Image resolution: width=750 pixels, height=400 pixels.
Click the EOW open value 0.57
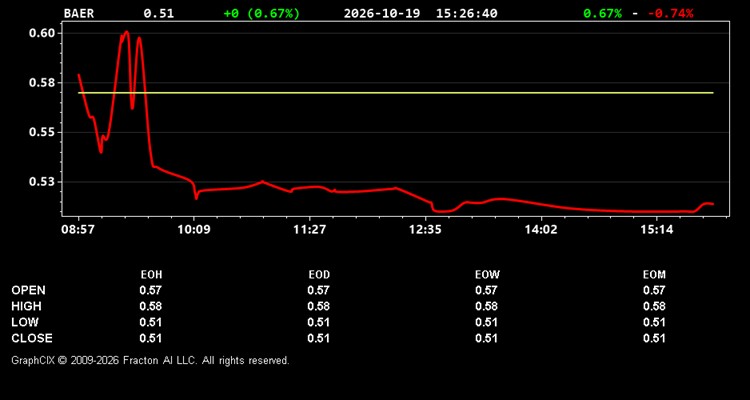pyautogui.click(x=486, y=290)
